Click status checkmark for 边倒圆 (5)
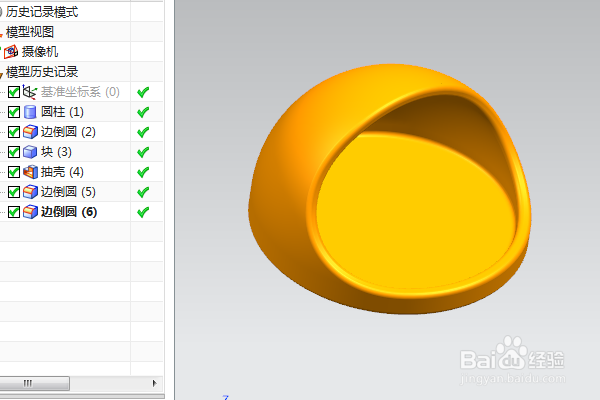600x400 pixels. [143, 192]
